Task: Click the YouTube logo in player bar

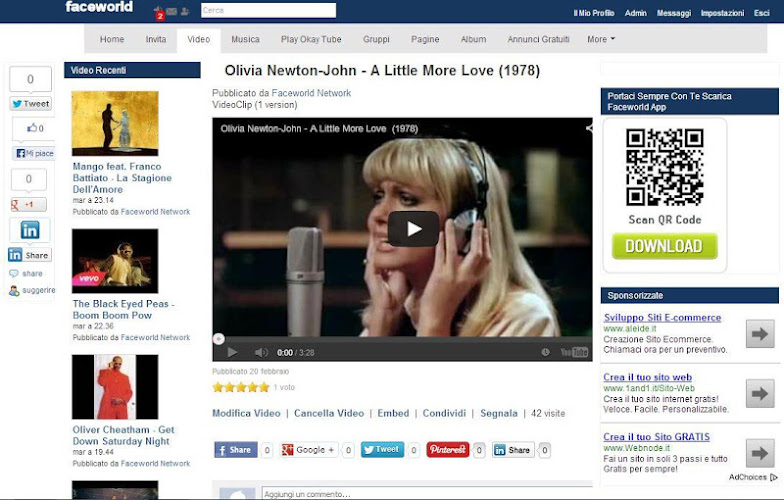Action: [574, 352]
